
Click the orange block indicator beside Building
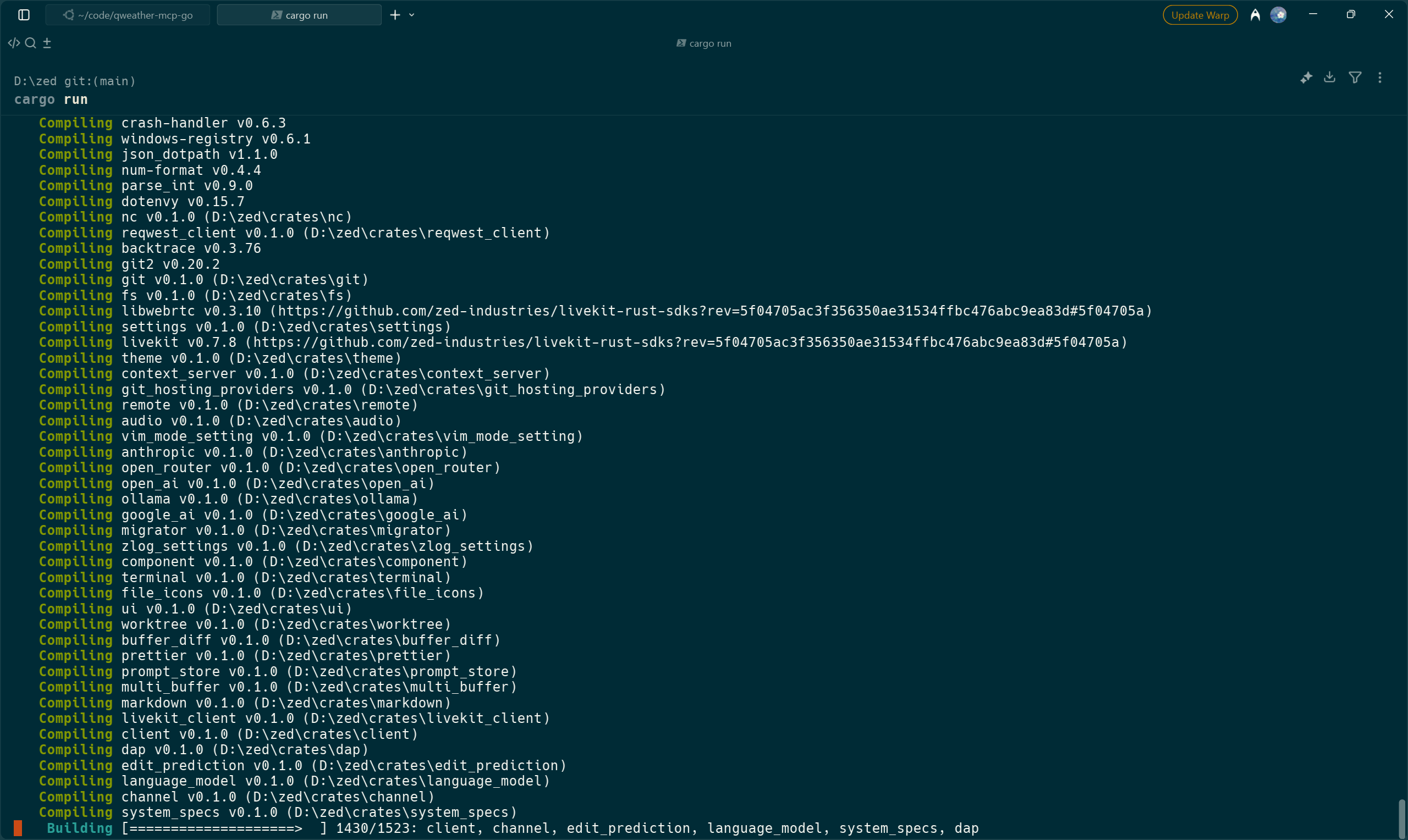tap(18, 828)
